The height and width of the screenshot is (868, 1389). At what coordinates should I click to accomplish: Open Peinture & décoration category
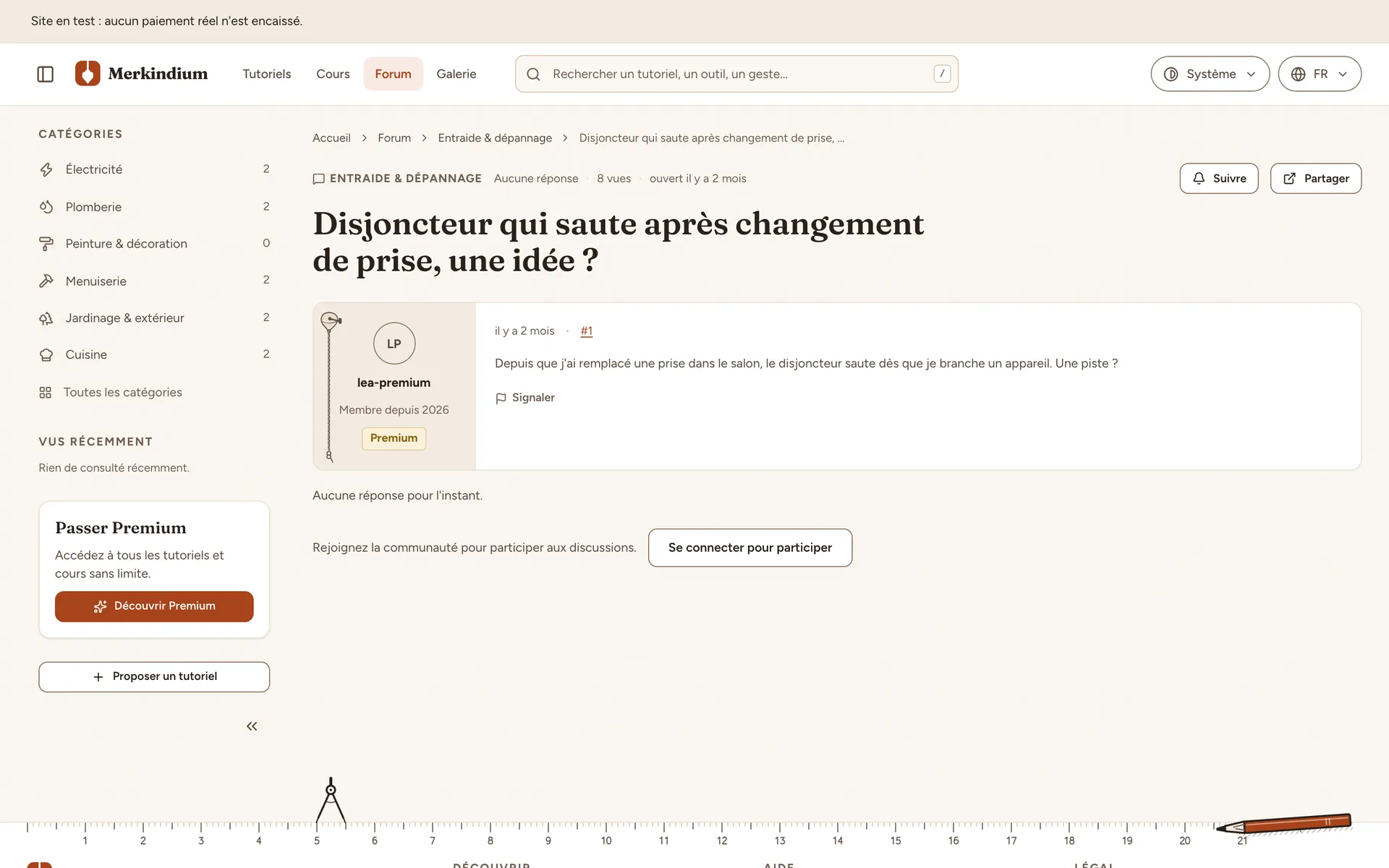[x=154, y=244]
